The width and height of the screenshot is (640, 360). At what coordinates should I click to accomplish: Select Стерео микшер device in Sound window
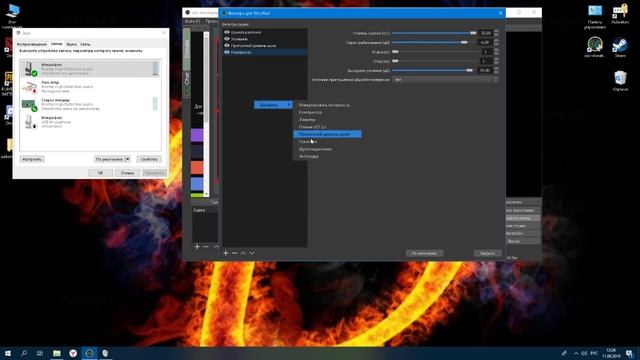tap(90, 104)
